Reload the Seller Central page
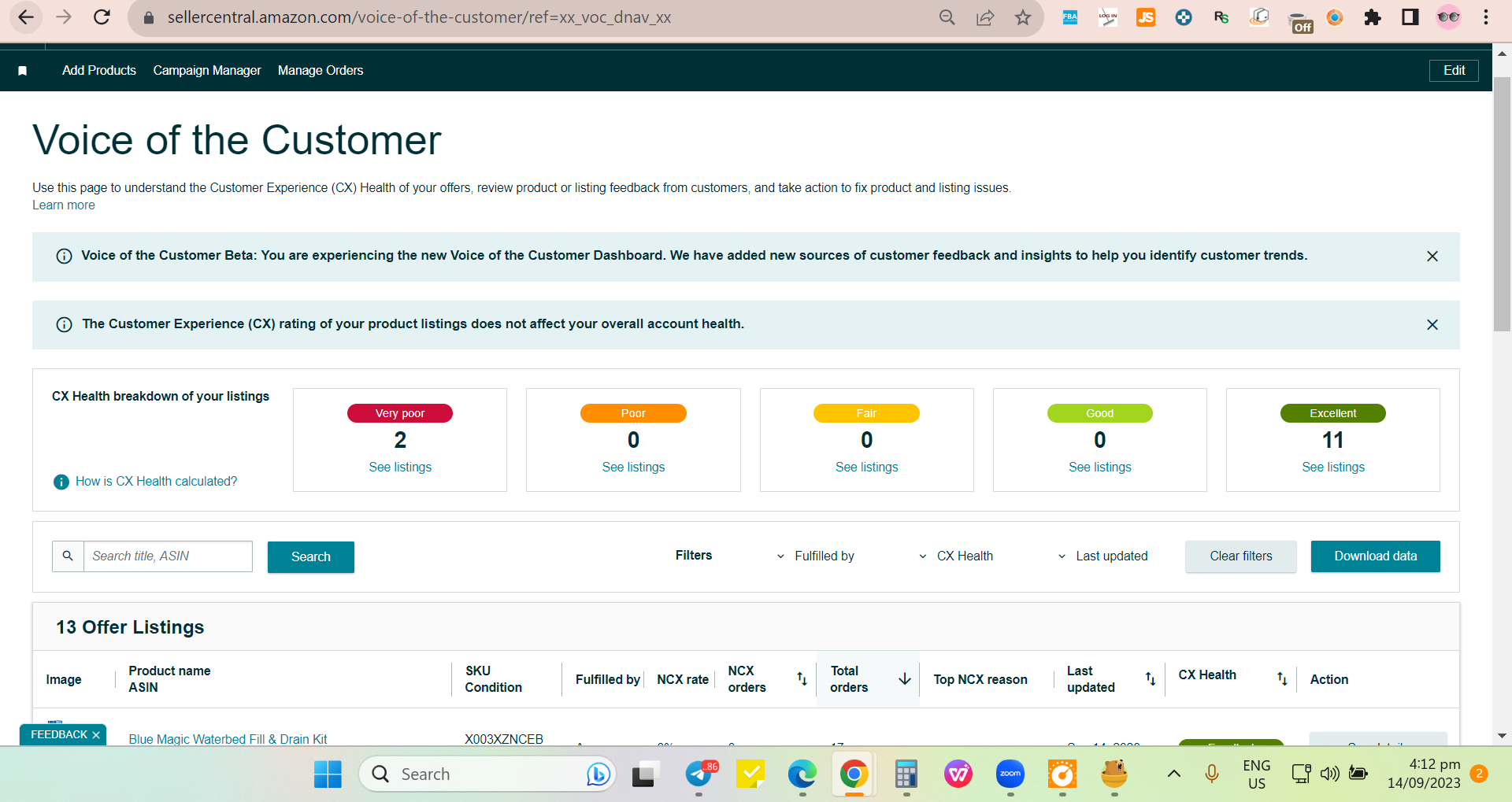The width and height of the screenshot is (1512, 802). pyautogui.click(x=102, y=17)
